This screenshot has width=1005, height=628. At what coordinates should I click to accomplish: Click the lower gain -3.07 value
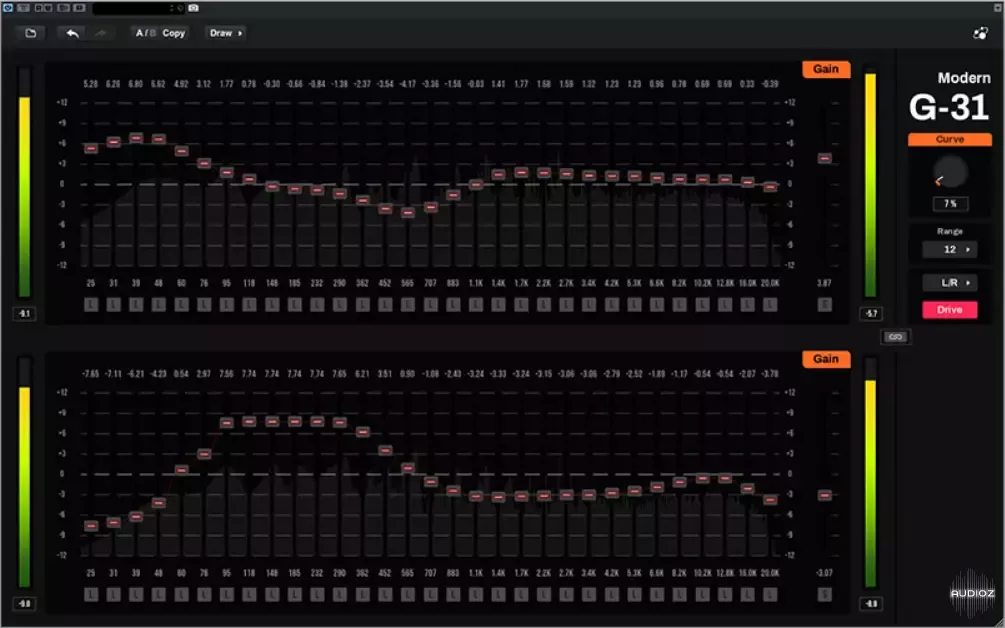825,573
